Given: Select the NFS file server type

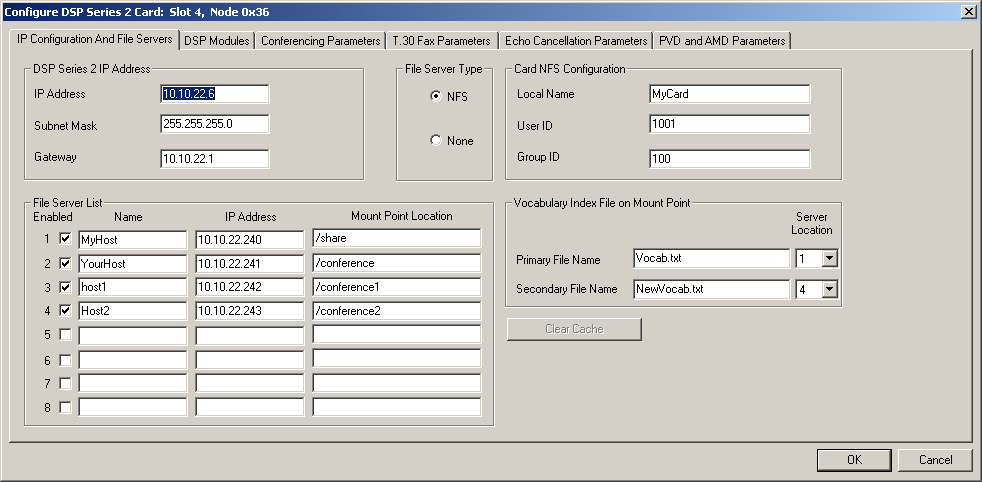Looking at the screenshot, I should click(x=436, y=97).
